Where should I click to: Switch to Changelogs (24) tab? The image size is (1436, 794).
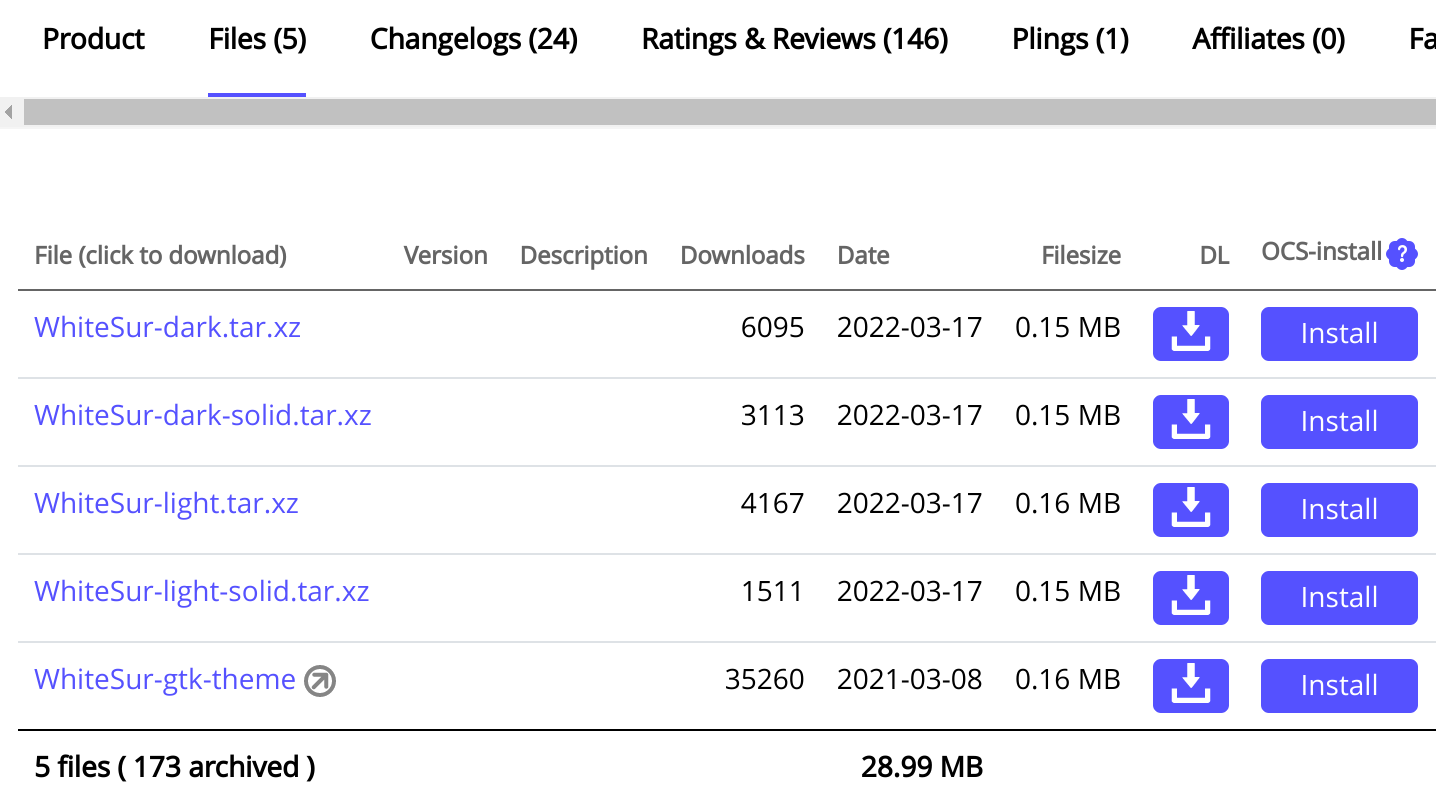coord(474,39)
